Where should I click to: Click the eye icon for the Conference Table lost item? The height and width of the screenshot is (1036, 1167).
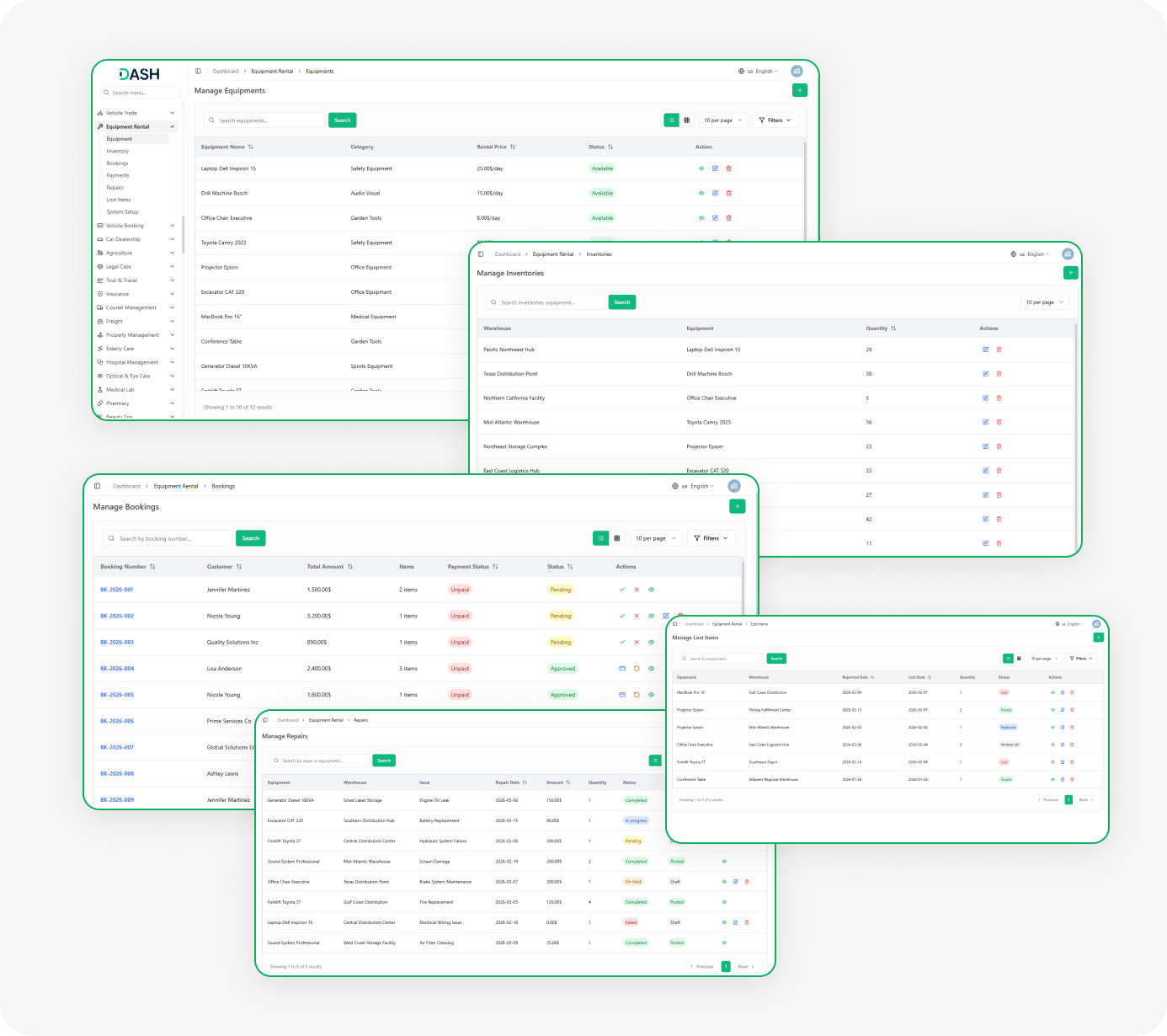pyautogui.click(x=1052, y=779)
